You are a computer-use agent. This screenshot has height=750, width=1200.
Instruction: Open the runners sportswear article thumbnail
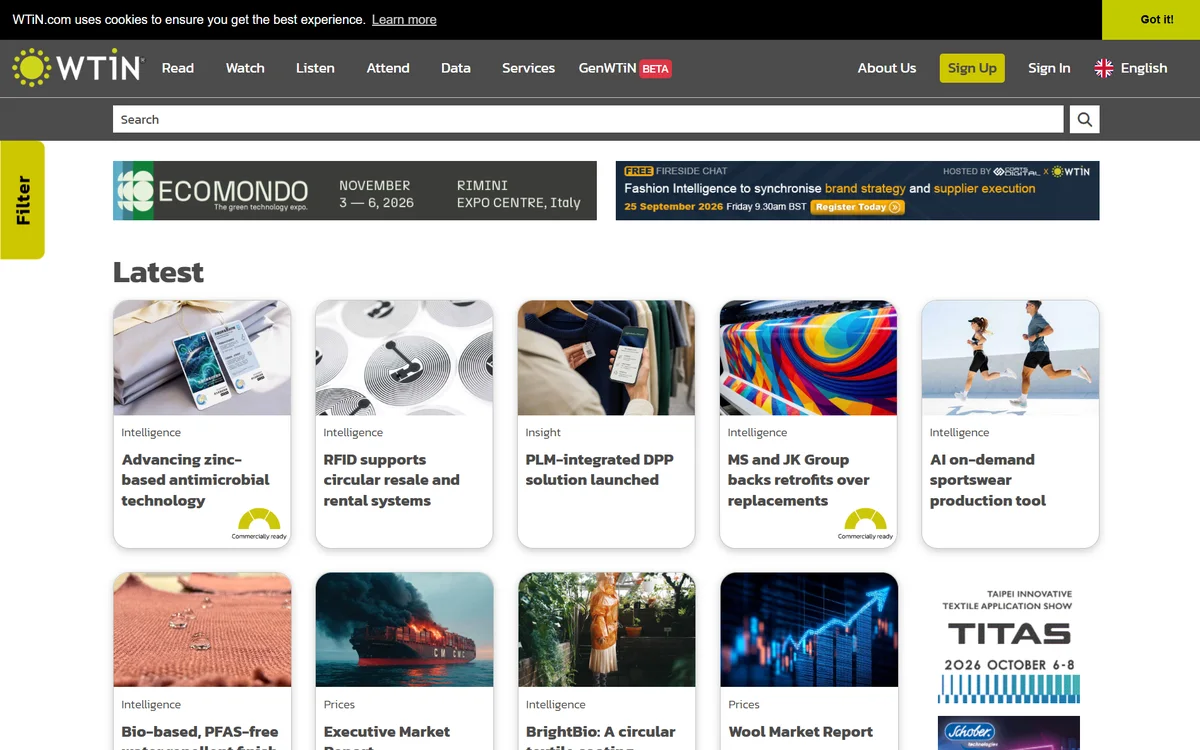[x=1010, y=358]
